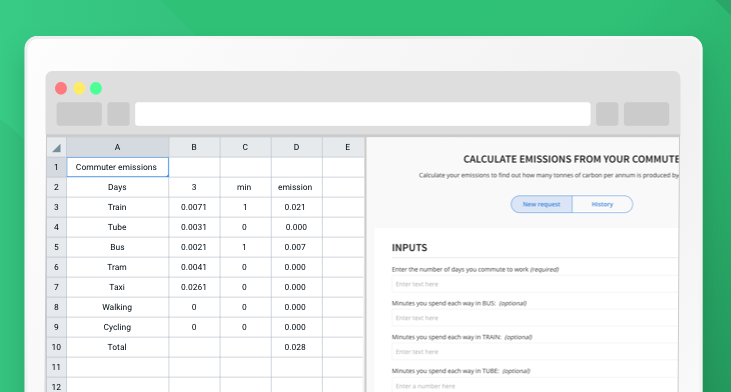Select row 11 header
The height and width of the screenshot is (392, 731).
point(56,367)
